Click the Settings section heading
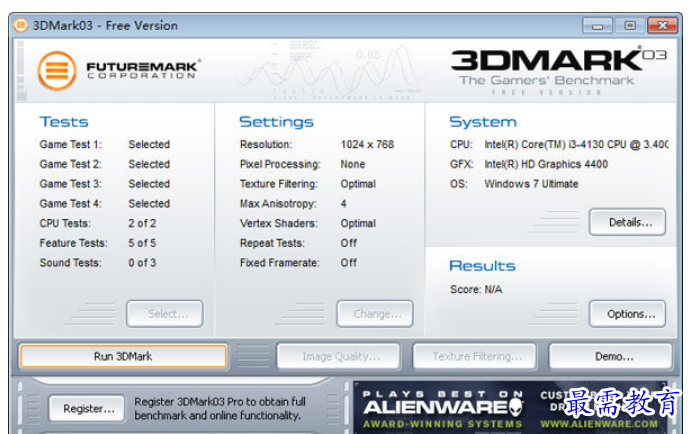 (x=276, y=122)
